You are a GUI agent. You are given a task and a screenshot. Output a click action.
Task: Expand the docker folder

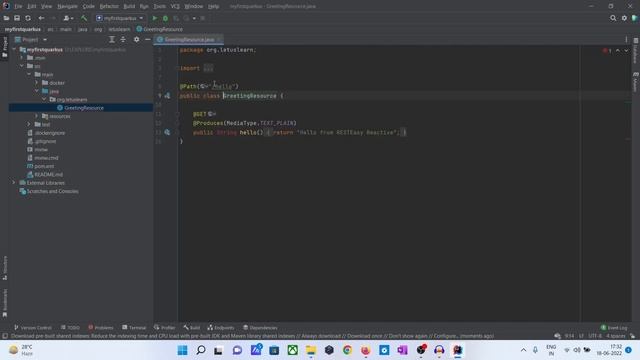pos(37,82)
